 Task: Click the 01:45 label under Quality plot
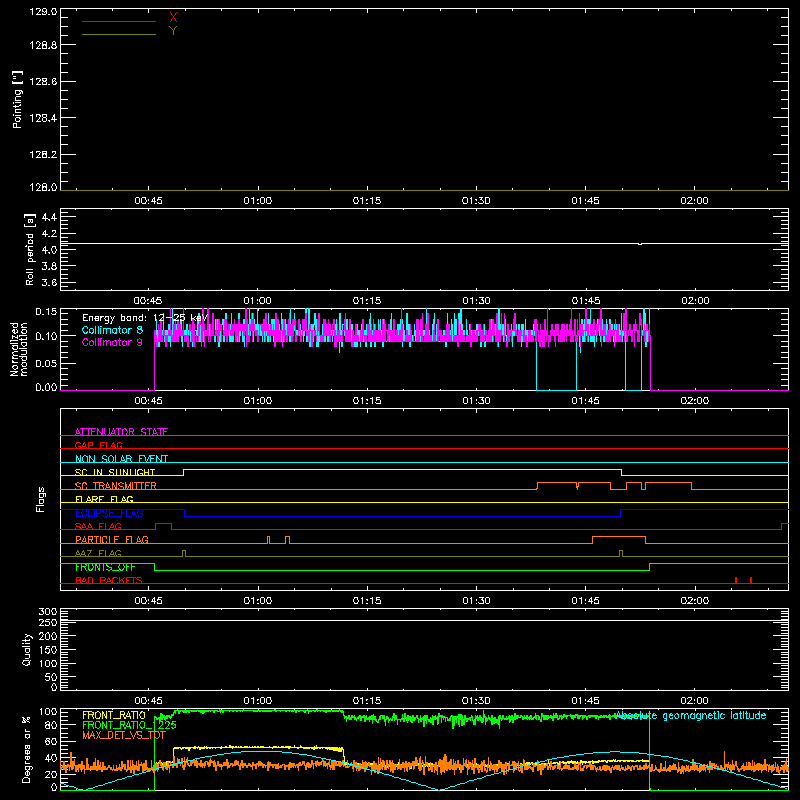585,701
